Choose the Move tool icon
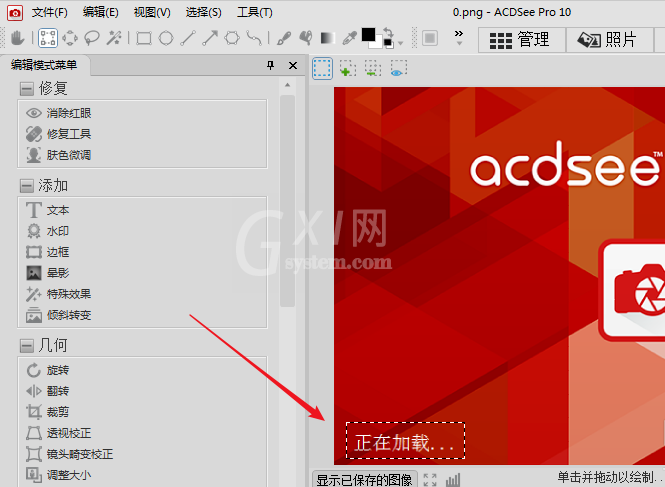This screenshot has width=665, height=487. (70, 38)
